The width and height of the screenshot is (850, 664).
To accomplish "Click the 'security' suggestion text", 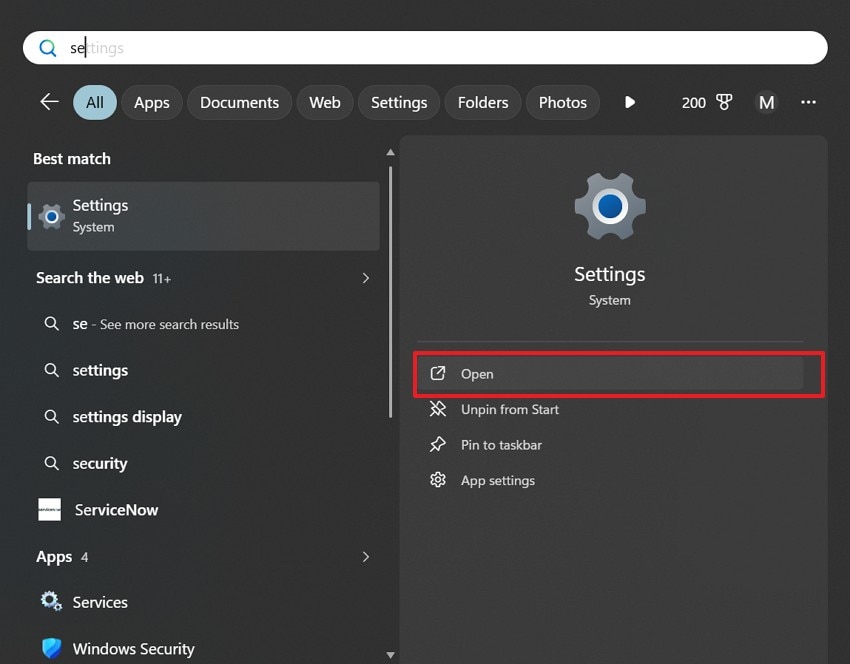I will (x=100, y=464).
